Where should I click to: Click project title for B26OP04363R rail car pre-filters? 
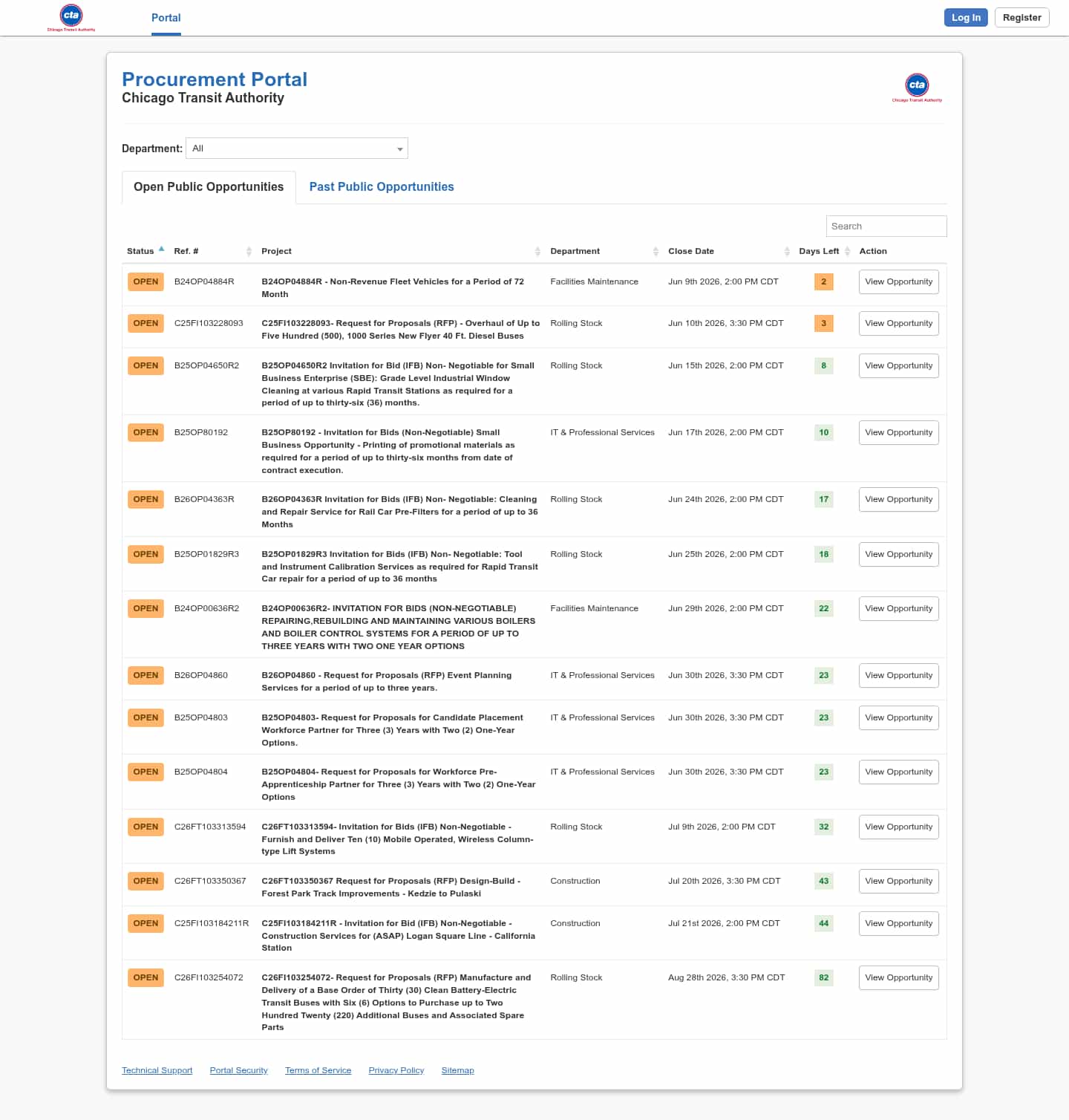tap(399, 512)
